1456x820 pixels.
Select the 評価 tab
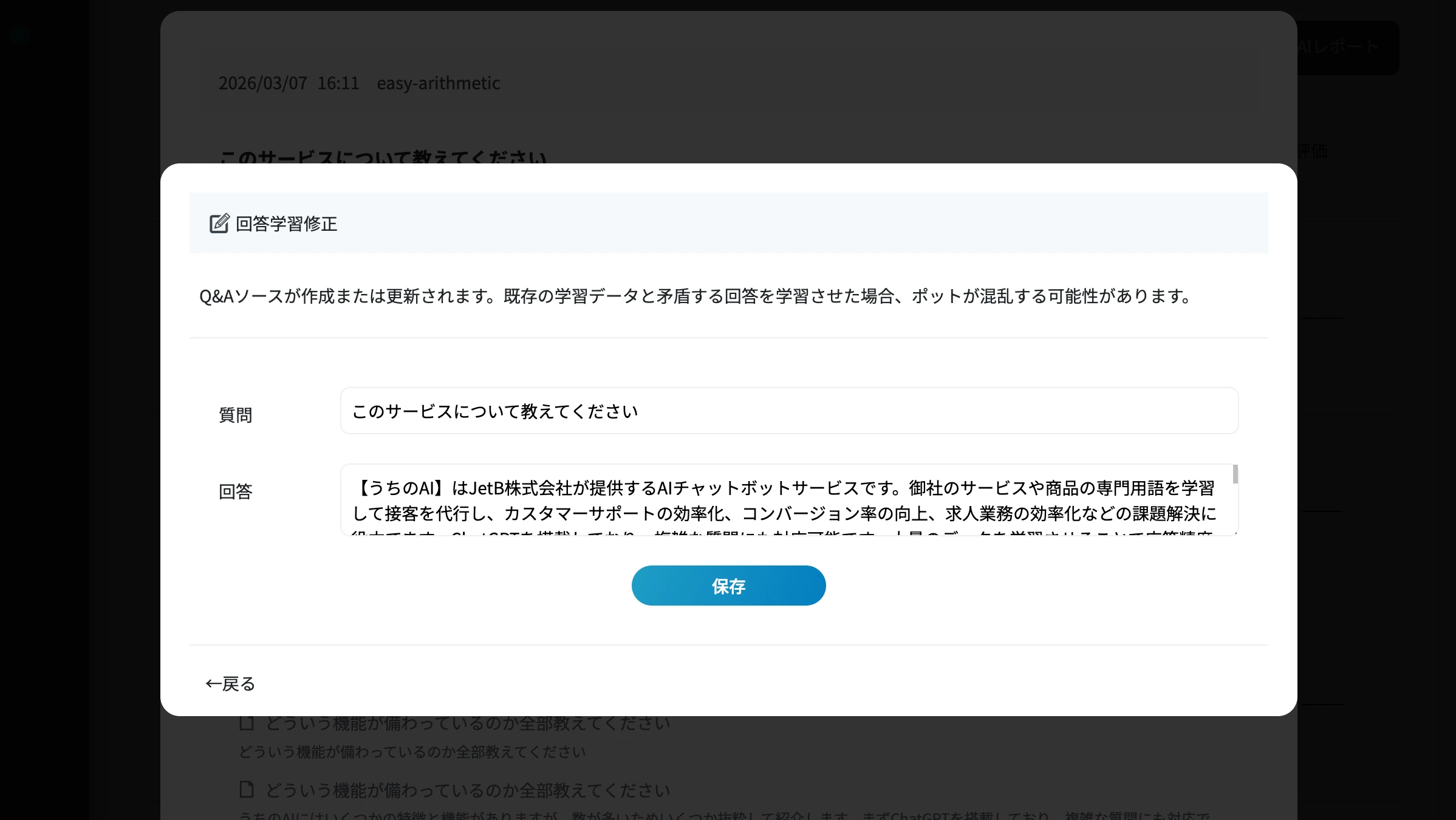[1313, 151]
